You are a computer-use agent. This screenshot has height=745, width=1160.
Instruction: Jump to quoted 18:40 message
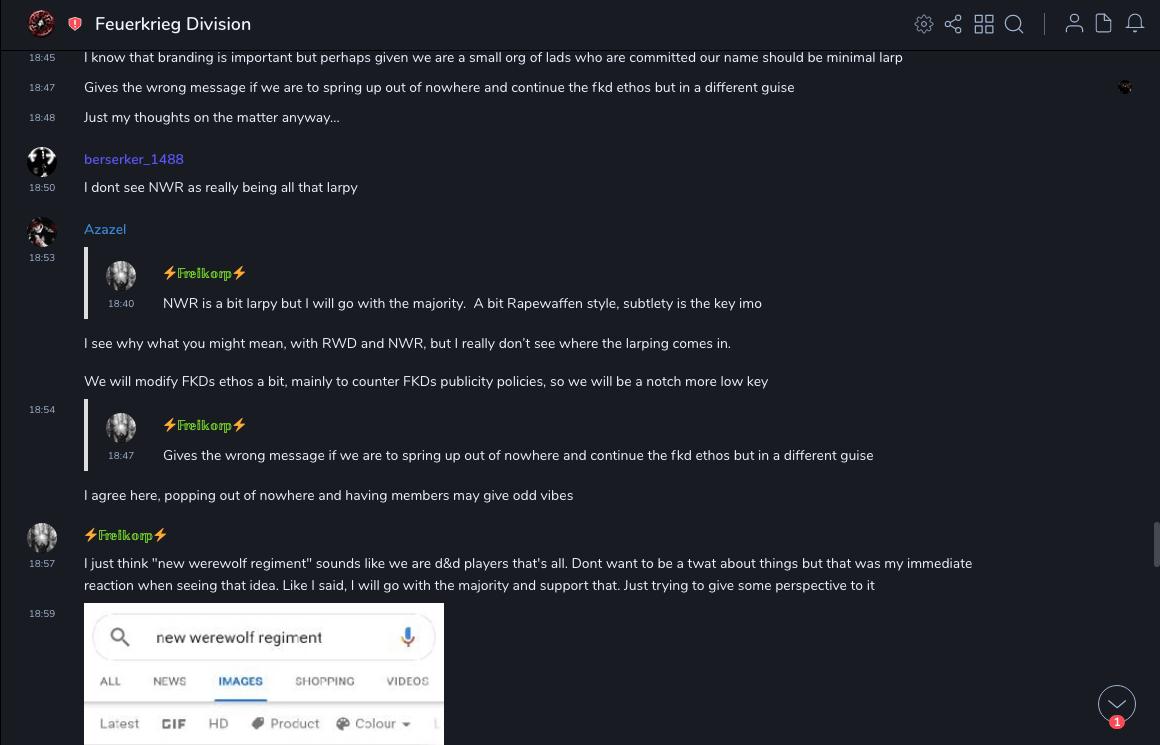click(x=462, y=303)
